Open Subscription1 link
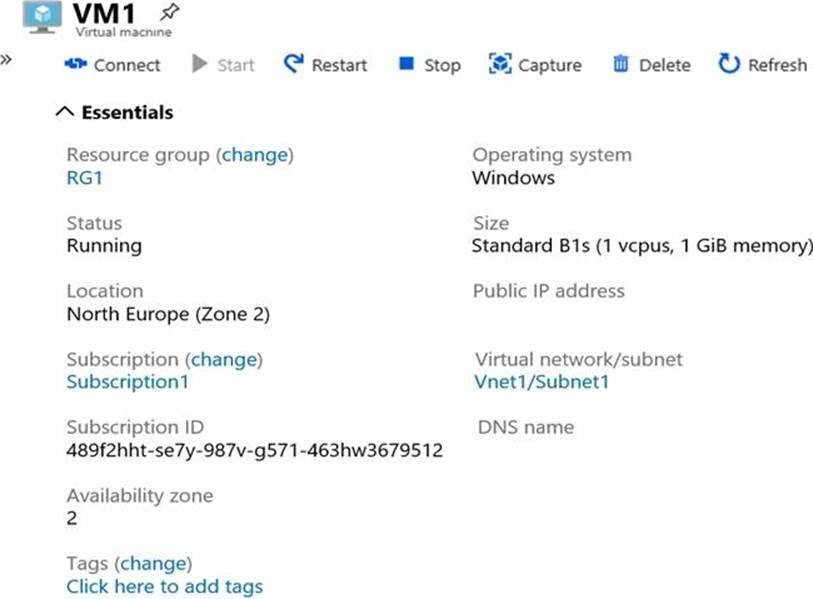Screen dimensions: 813x599 [x=127, y=382]
